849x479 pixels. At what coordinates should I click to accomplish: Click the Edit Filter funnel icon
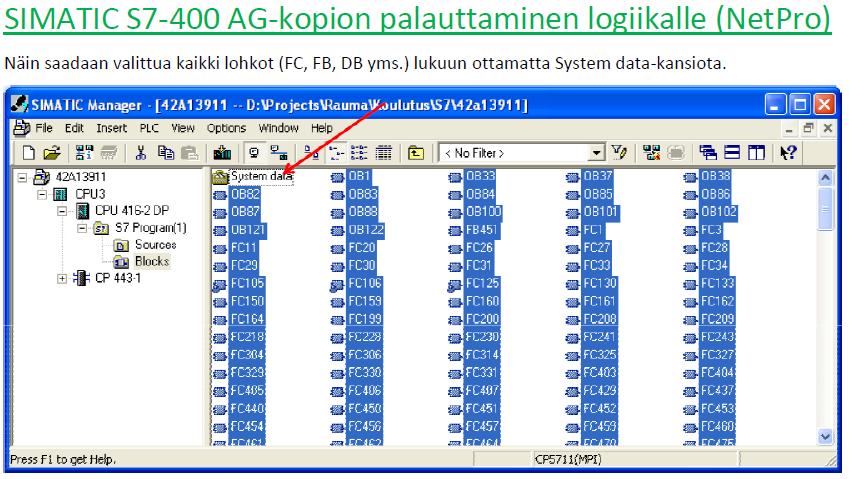point(619,153)
